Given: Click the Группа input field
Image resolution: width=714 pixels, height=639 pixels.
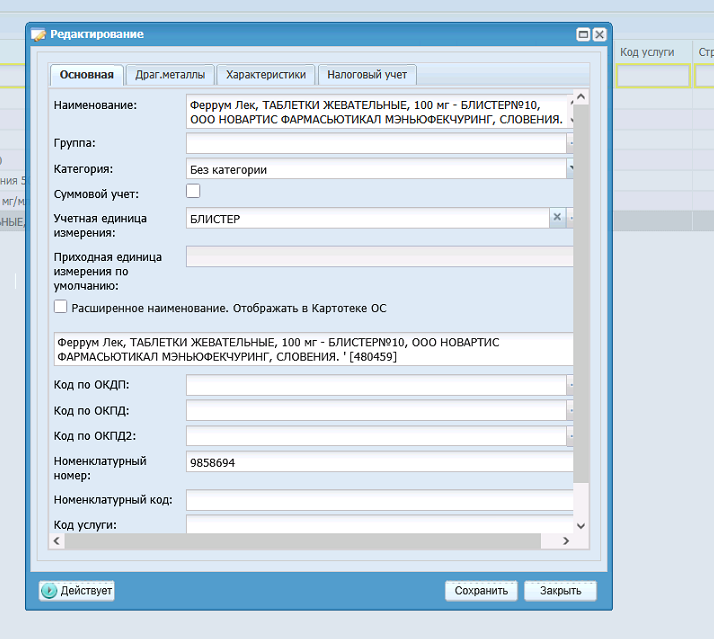Looking at the screenshot, I should [x=376, y=143].
